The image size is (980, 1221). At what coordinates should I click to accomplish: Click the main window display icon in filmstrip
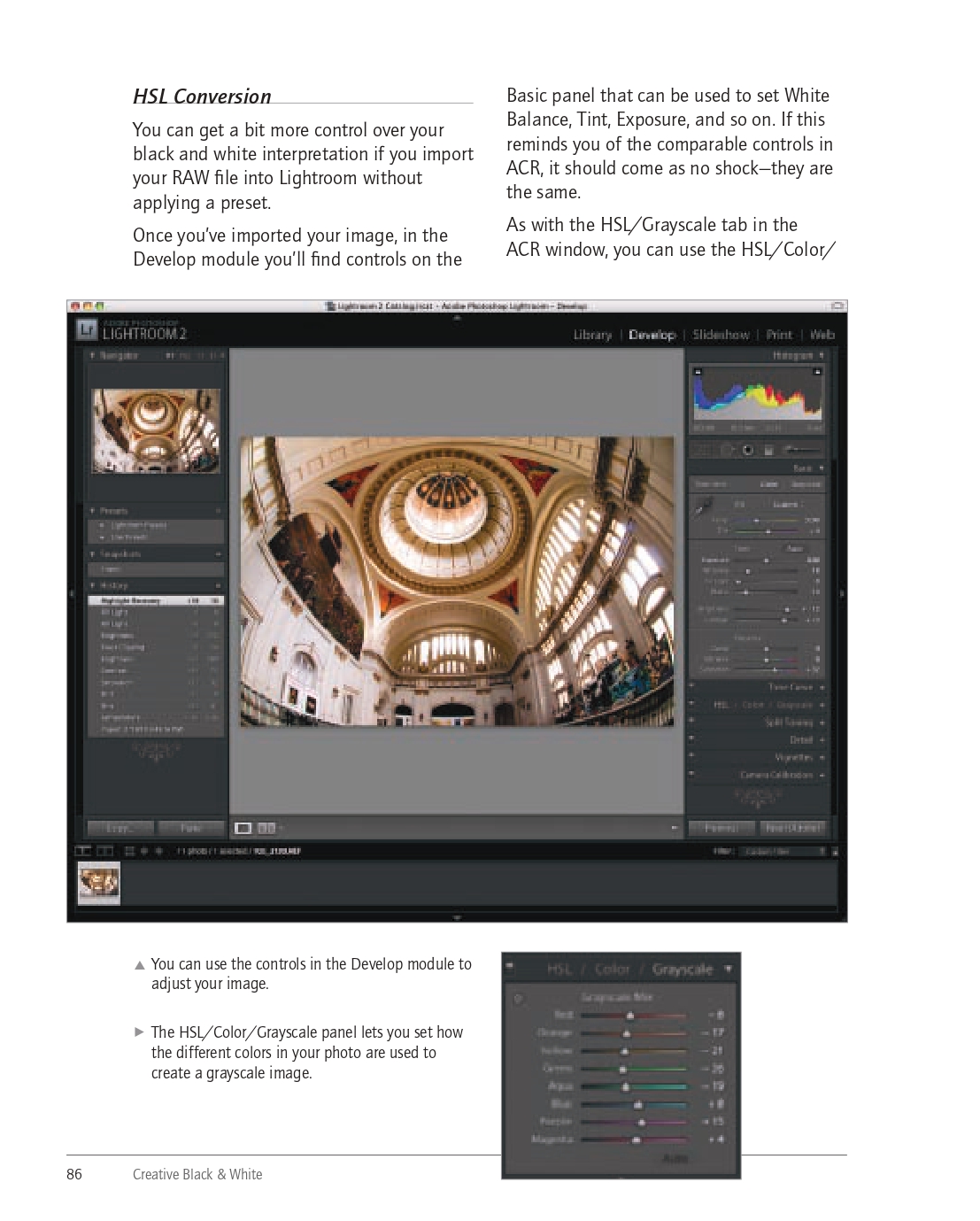coord(83,851)
